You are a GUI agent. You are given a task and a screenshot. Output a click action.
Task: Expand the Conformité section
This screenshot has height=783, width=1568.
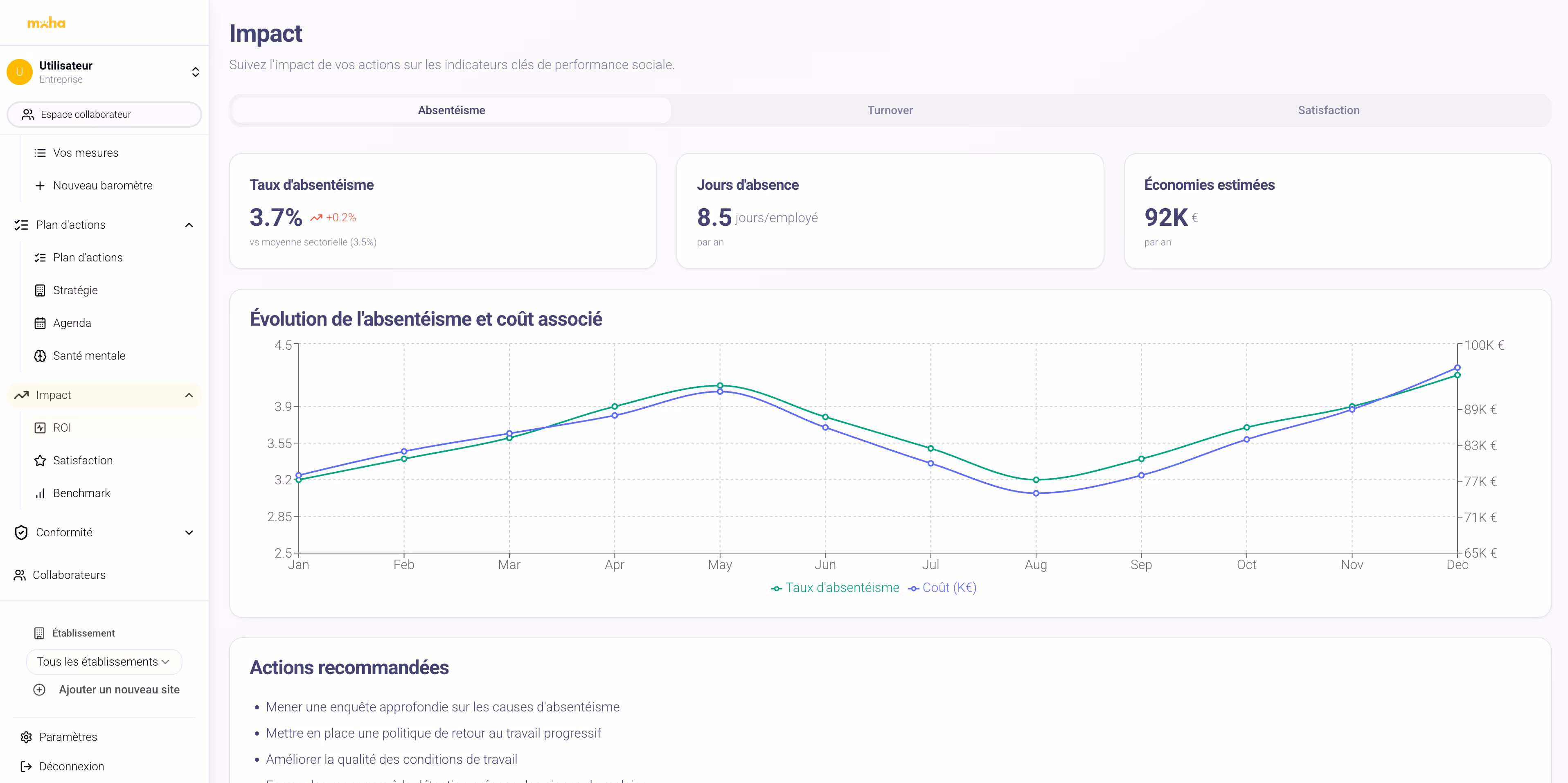tap(189, 532)
